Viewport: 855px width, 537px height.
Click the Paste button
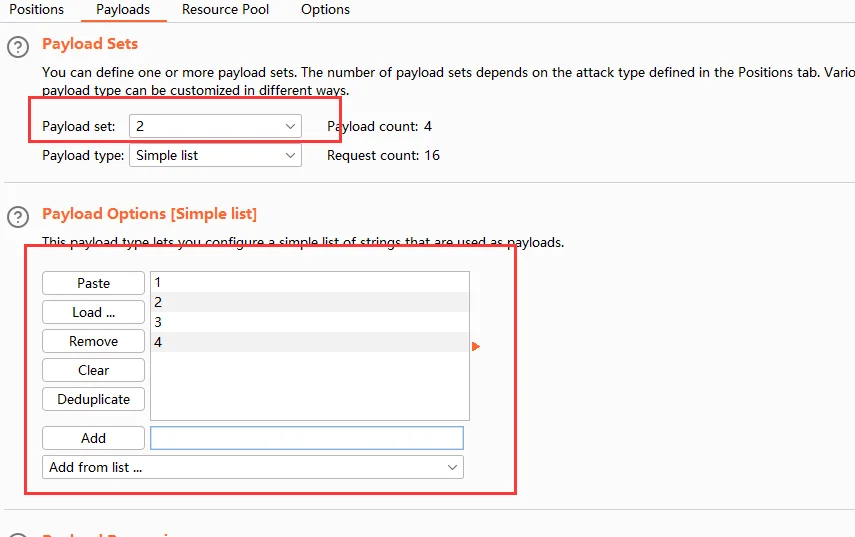93,283
